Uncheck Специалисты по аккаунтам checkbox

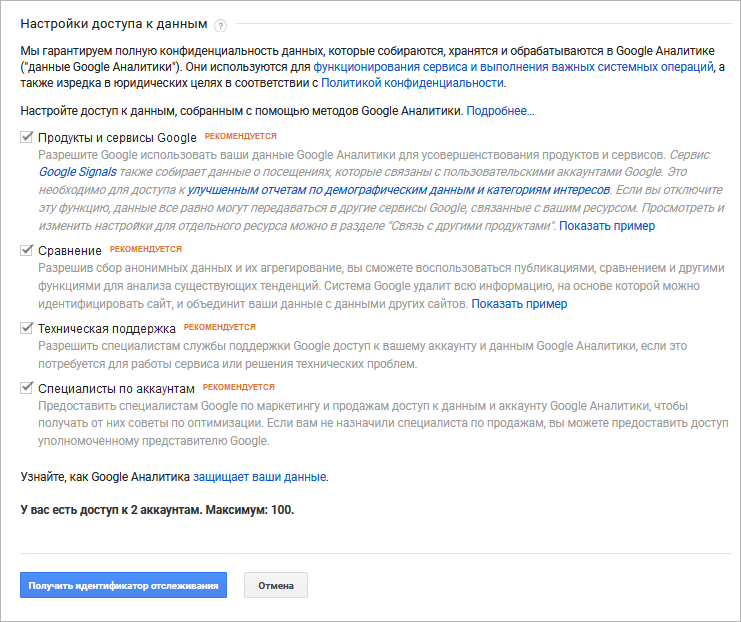(x=26, y=388)
